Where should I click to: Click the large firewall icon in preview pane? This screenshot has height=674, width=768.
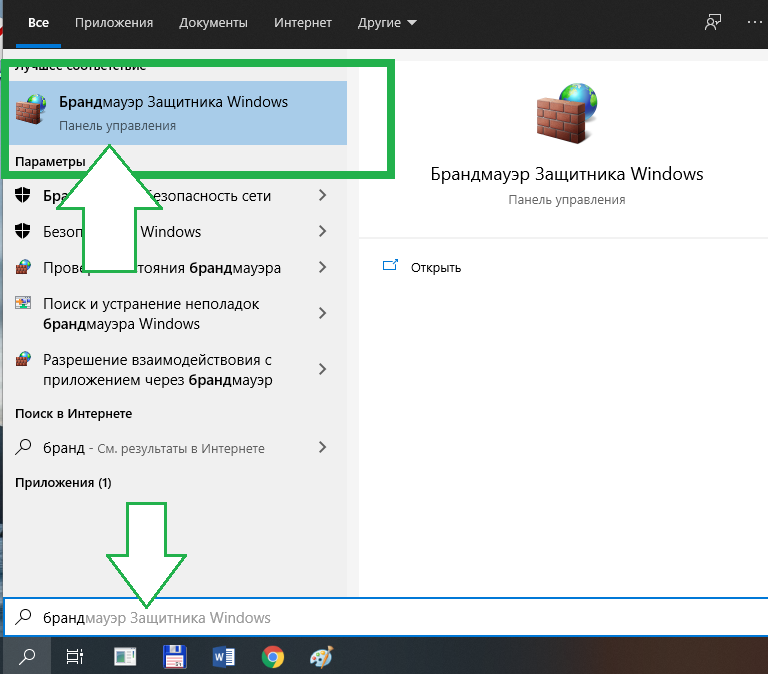566,112
